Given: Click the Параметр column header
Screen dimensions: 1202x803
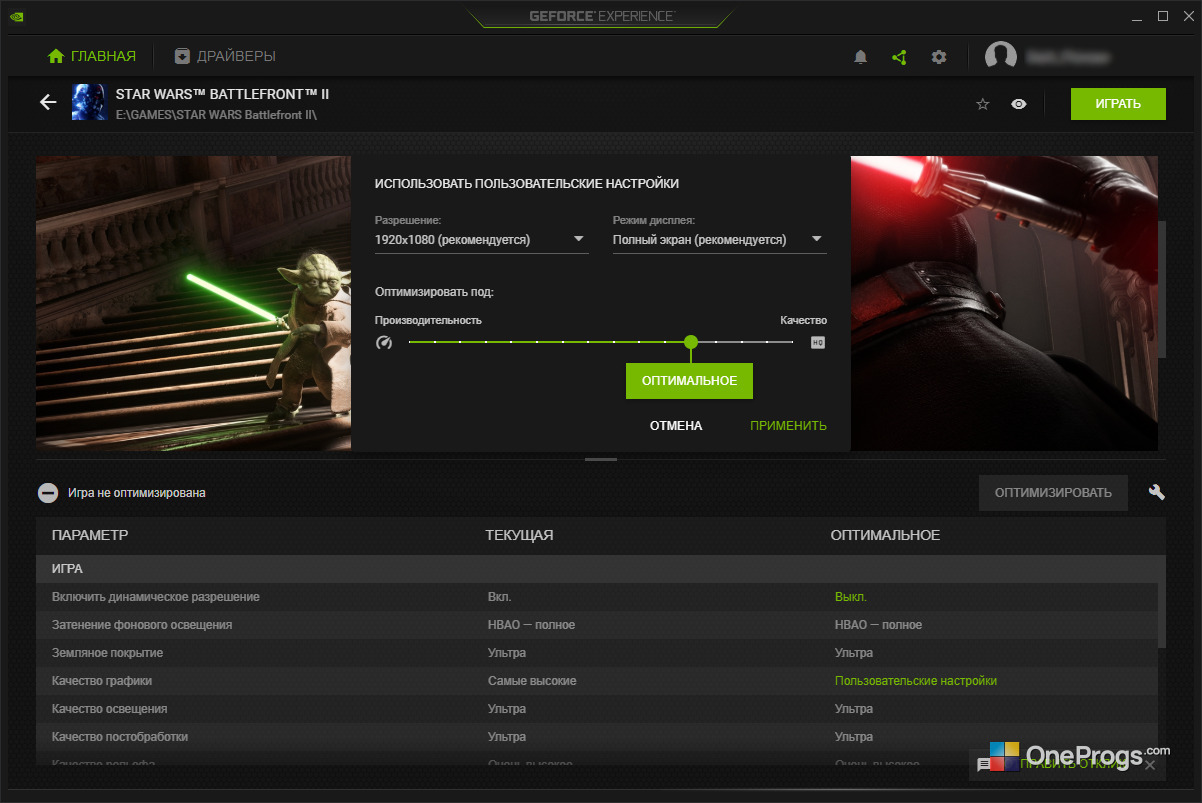Looking at the screenshot, I should click(90, 535).
